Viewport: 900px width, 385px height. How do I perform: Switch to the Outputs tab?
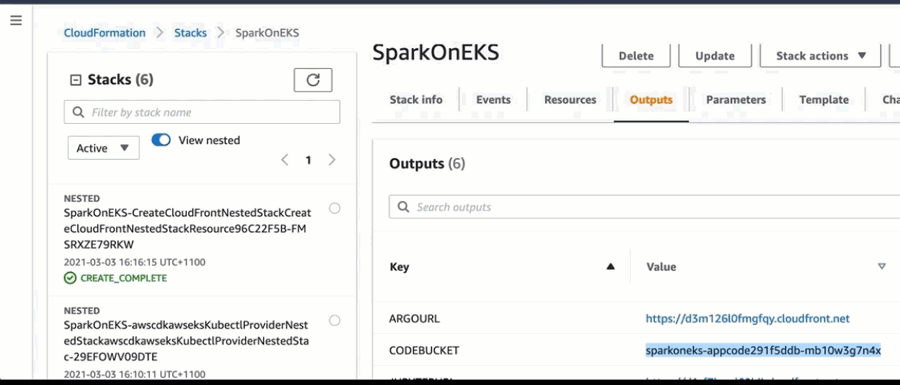(x=651, y=100)
